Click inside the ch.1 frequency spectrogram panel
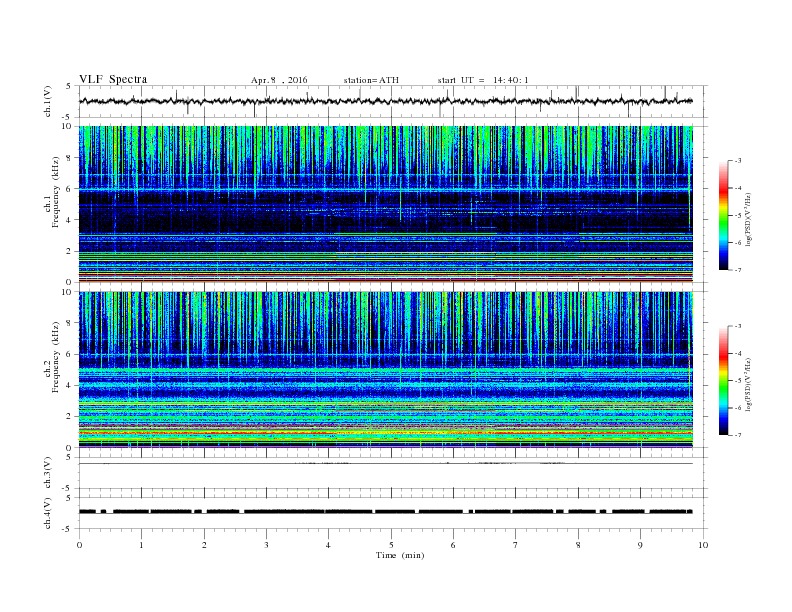This screenshot has height=612, width=792. pyautogui.click(x=386, y=204)
